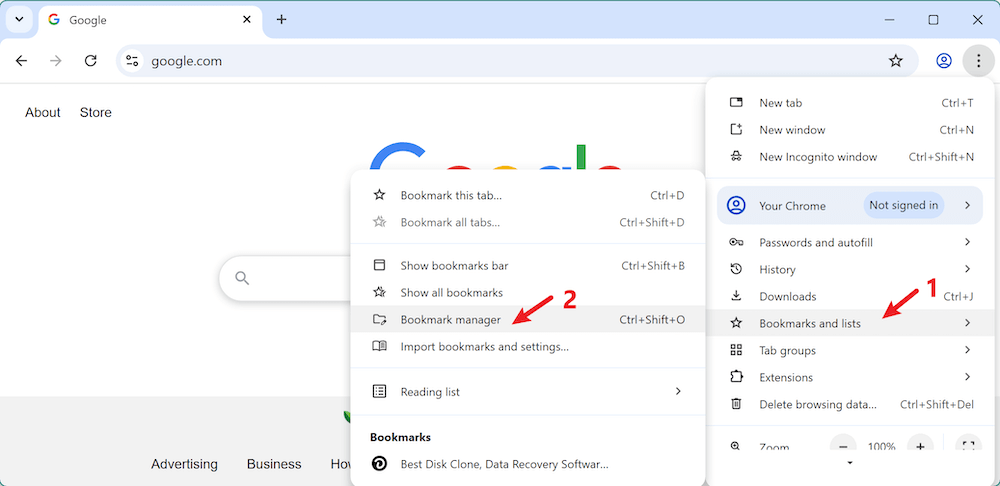1000x486 pixels.
Task: Choose New window menu entry
Action: tap(851, 129)
